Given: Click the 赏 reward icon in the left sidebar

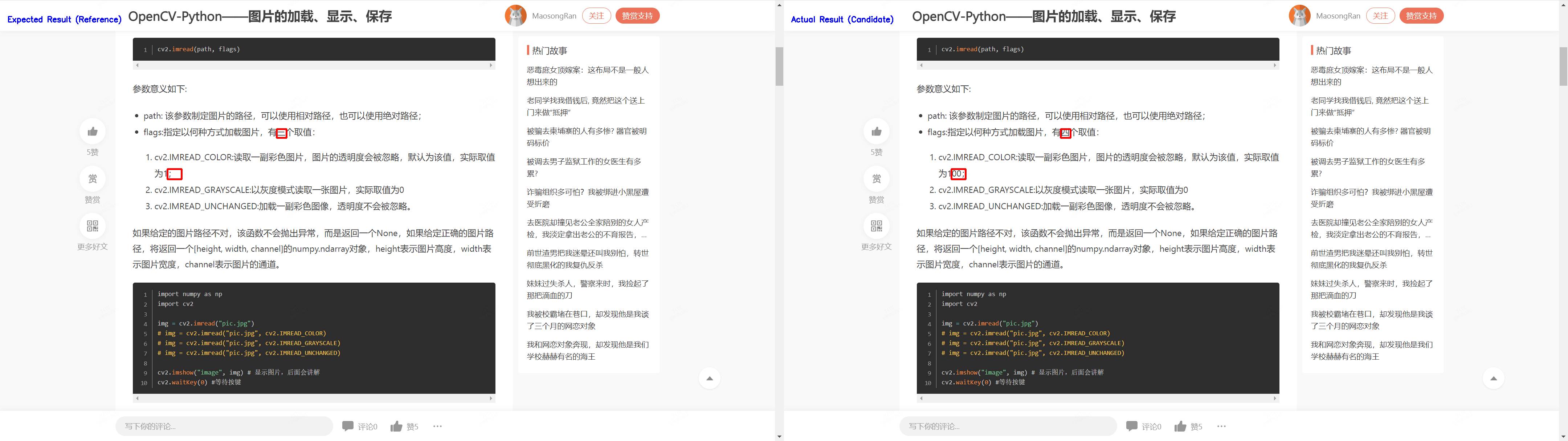Looking at the screenshot, I should pos(92,178).
